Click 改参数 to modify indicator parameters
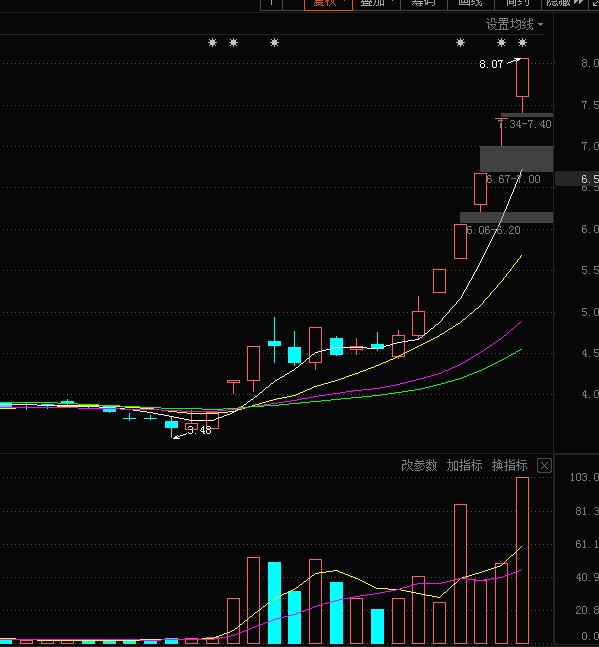The width and height of the screenshot is (599, 647). 419,465
